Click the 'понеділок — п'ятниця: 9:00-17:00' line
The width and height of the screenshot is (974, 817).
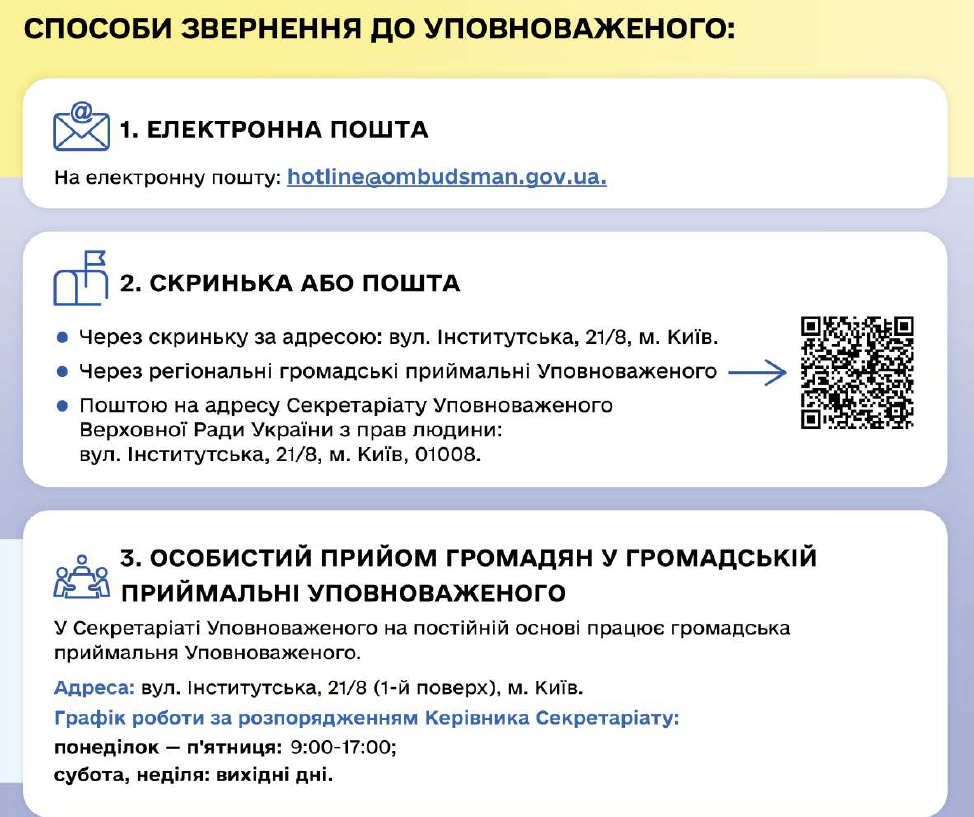click(x=225, y=747)
